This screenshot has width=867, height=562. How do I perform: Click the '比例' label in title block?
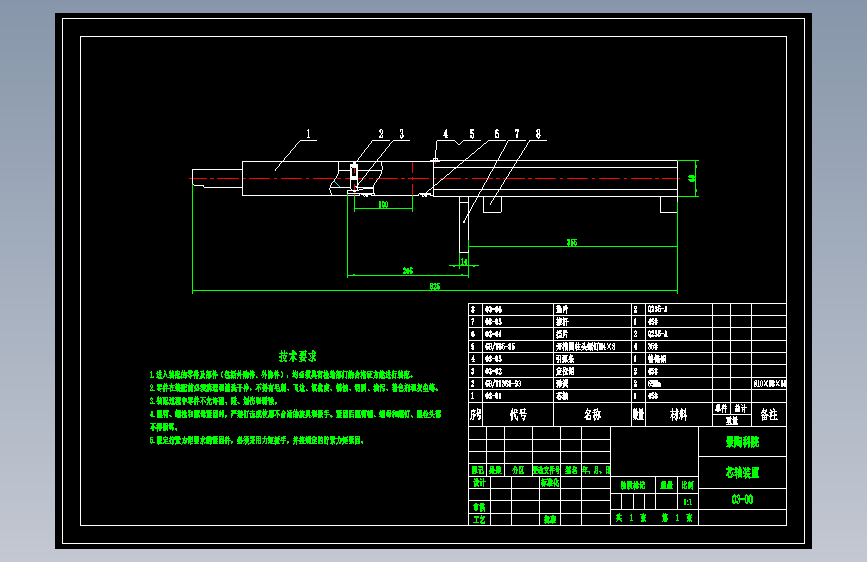(688, 485)
